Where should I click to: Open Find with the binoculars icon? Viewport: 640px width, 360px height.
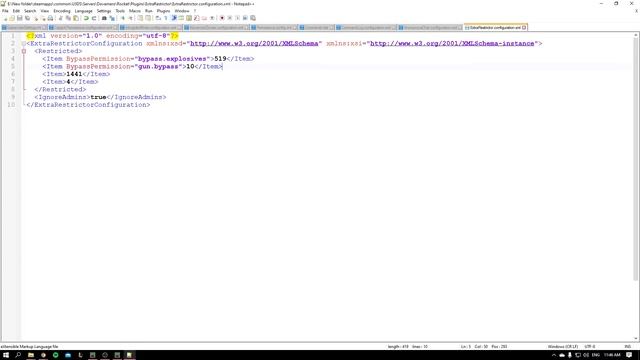tap(104, 18)
